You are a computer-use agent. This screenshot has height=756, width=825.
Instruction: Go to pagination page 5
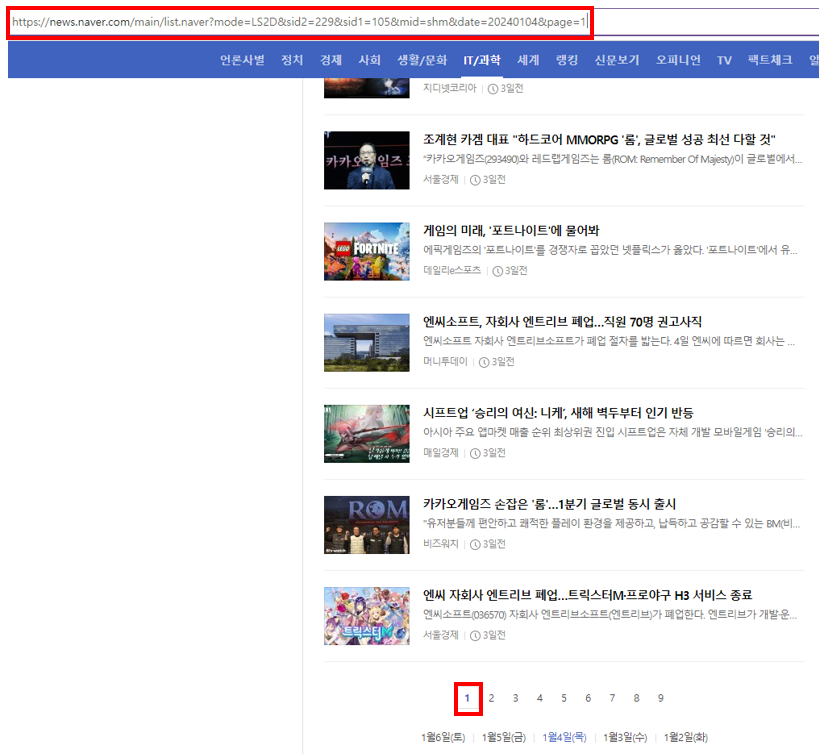[x=564, y=698]
